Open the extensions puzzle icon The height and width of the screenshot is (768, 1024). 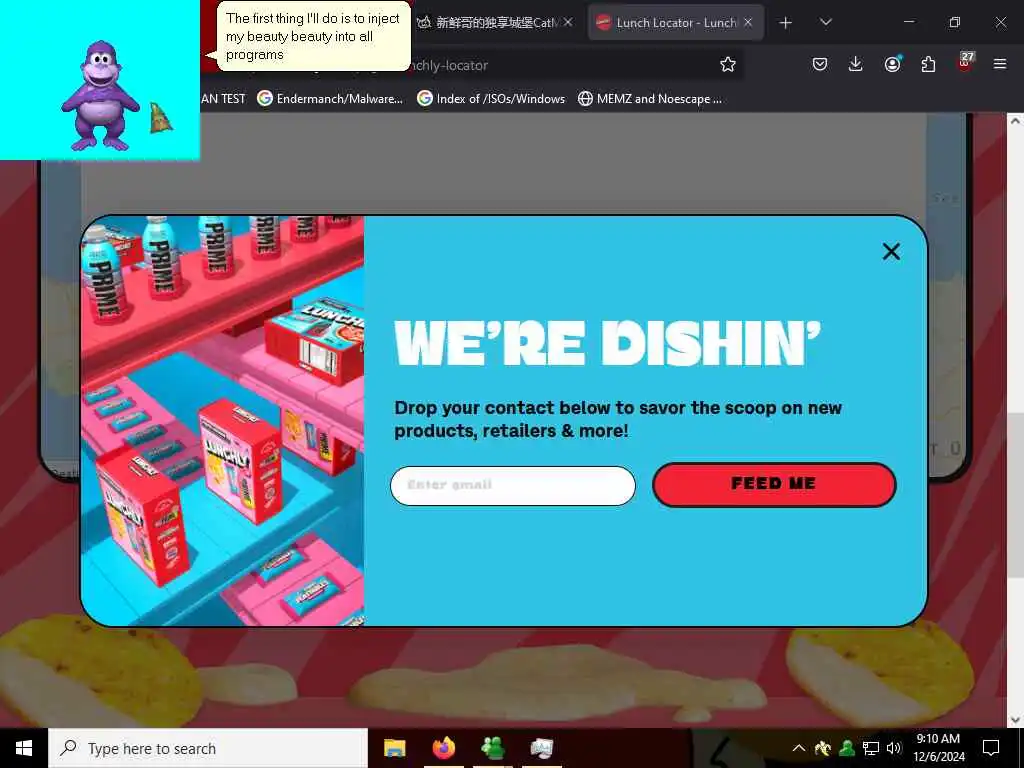(928, 64)
